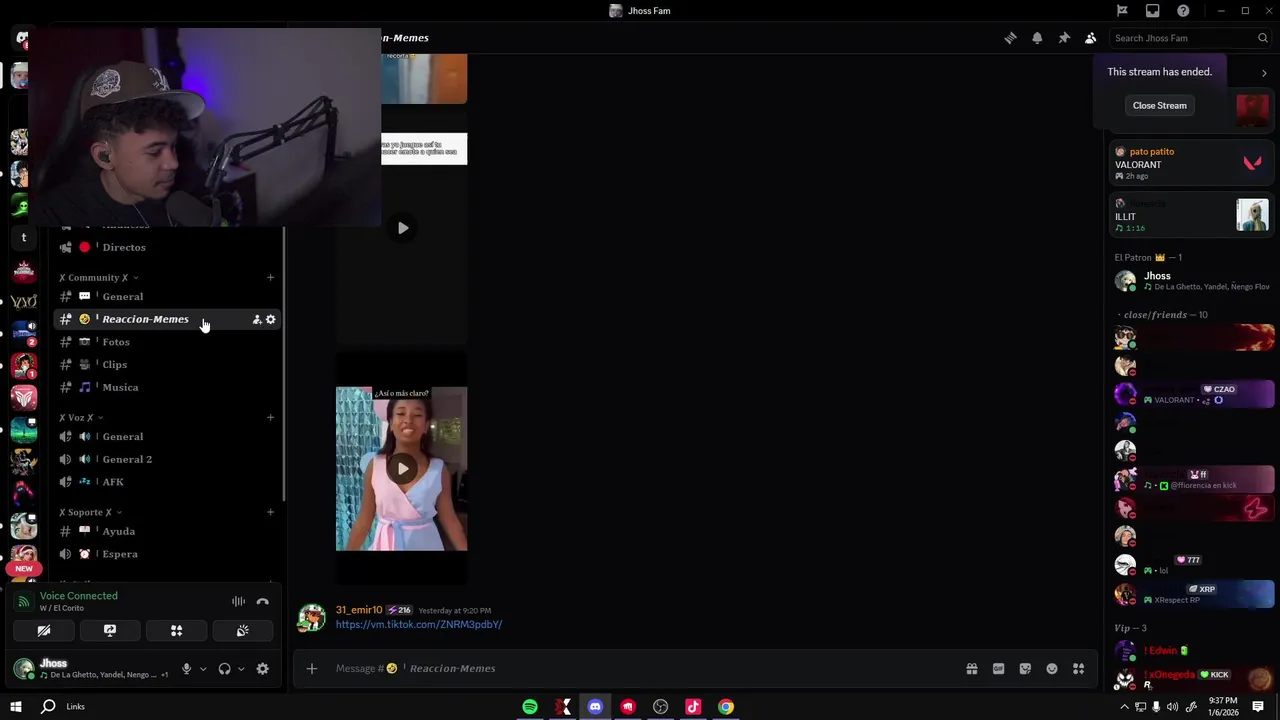
Task: Create invite for Reaccion-Memes channel
Action: [257, 319]
